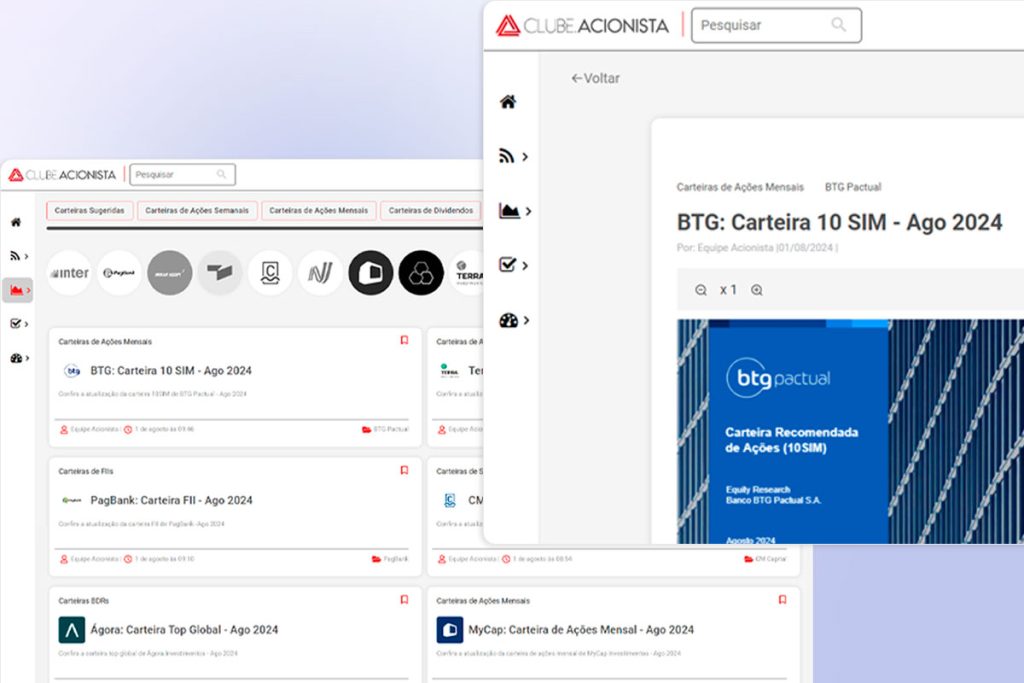The width and height of the screenshot is (1024, 683).
Task: Expand the chevron beside the back window checklist icon
Action: pyautogui.click(x=26, y=324)
